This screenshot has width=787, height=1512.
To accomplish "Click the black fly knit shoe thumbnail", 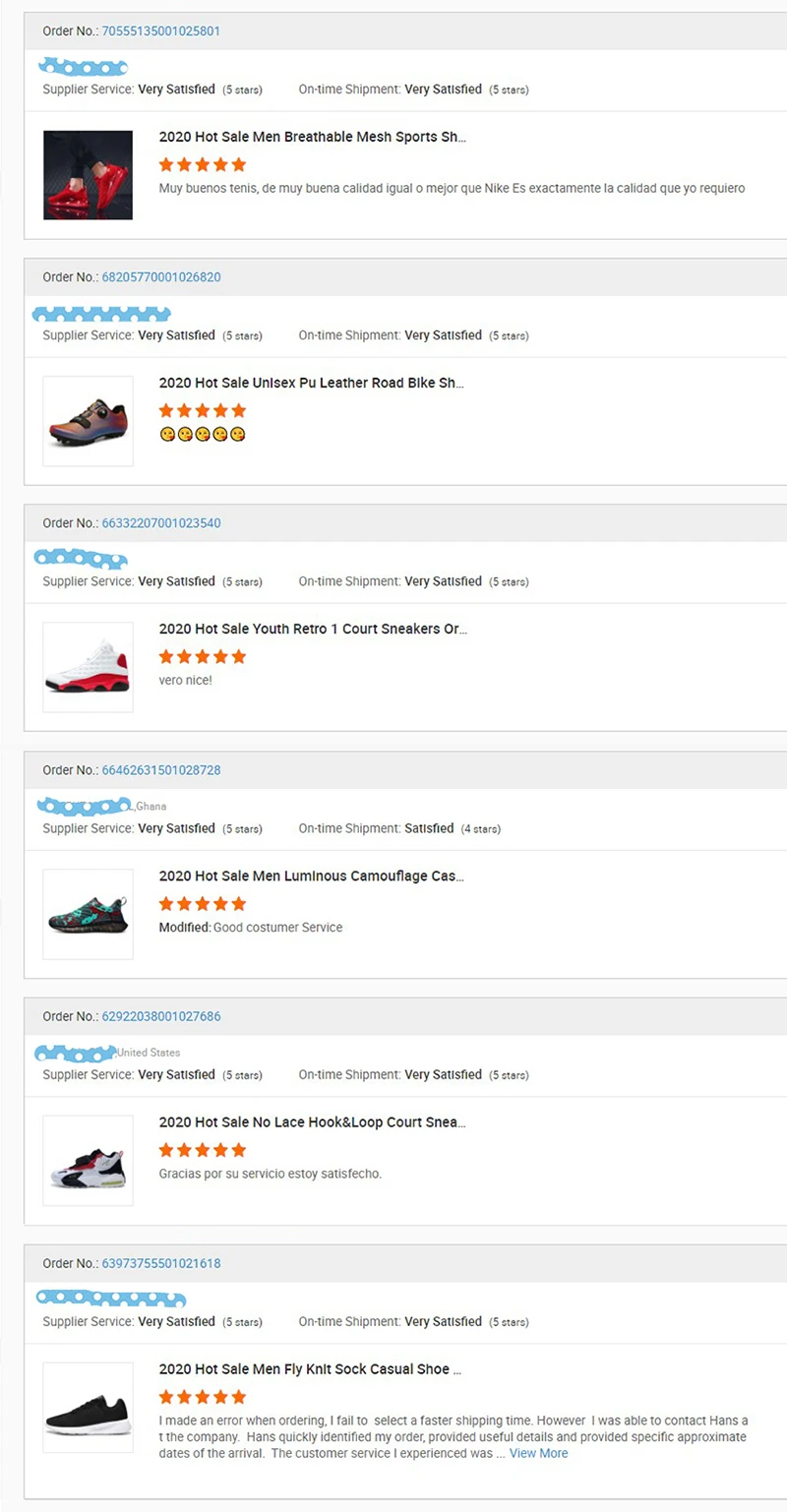I will click(88, 1408).
